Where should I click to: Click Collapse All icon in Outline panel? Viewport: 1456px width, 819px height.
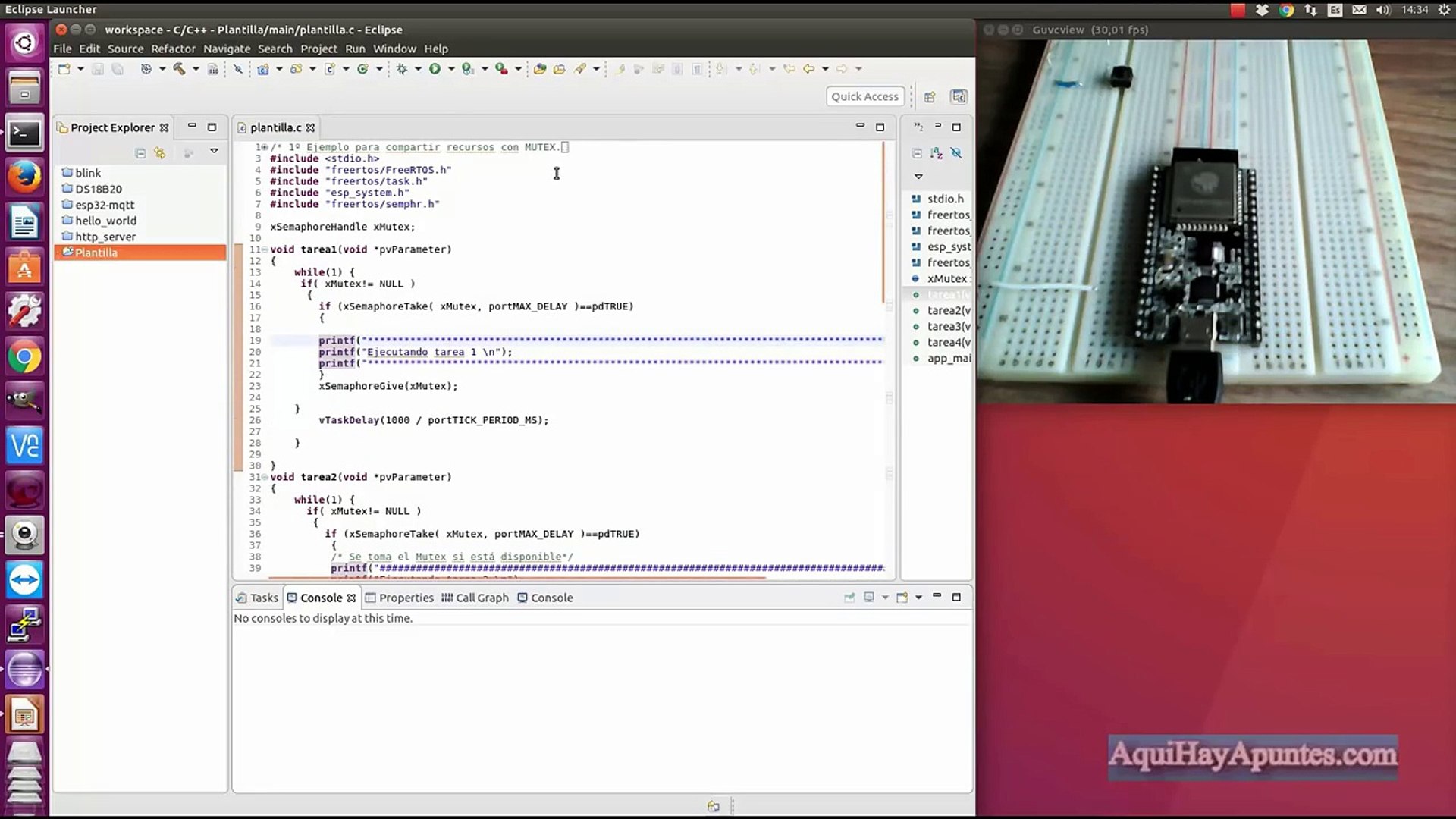pyautogui.click(x=917, y=153)
